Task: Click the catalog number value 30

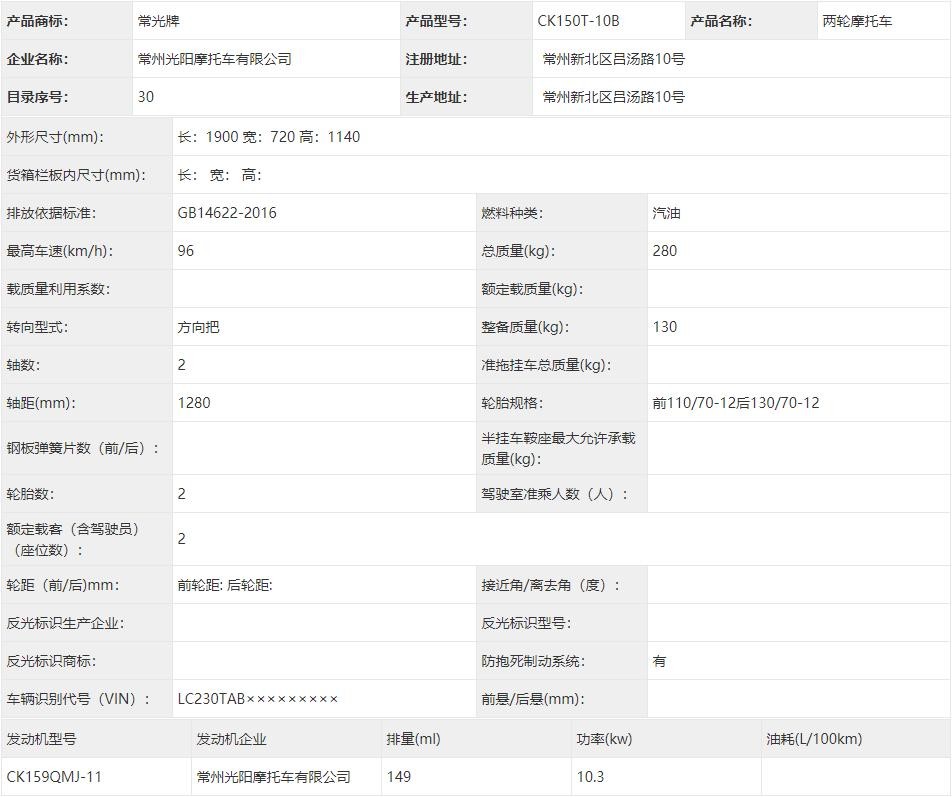Action: point(146,97)
